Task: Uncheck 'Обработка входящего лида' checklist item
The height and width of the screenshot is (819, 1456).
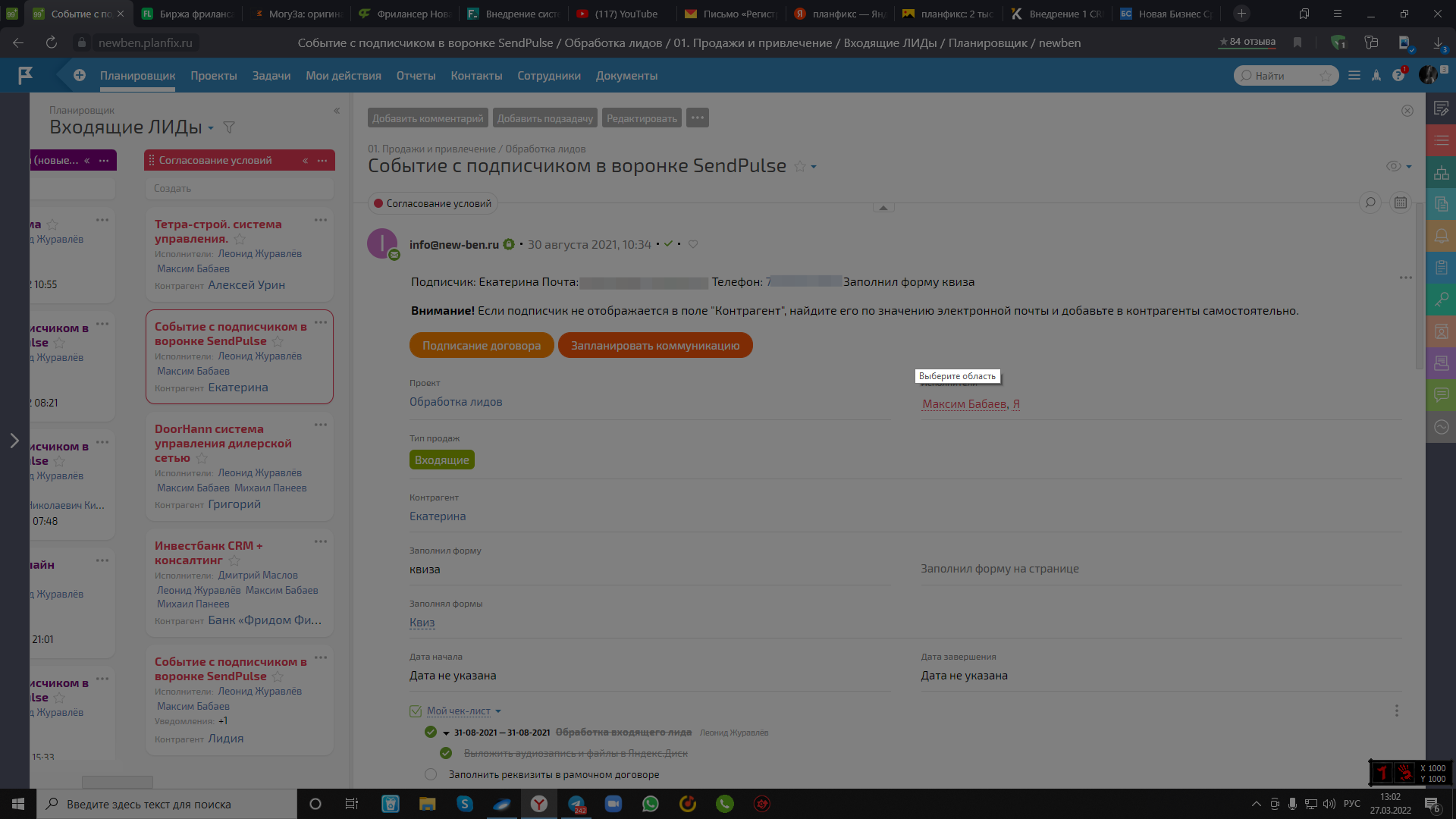Action: [431, 732]
